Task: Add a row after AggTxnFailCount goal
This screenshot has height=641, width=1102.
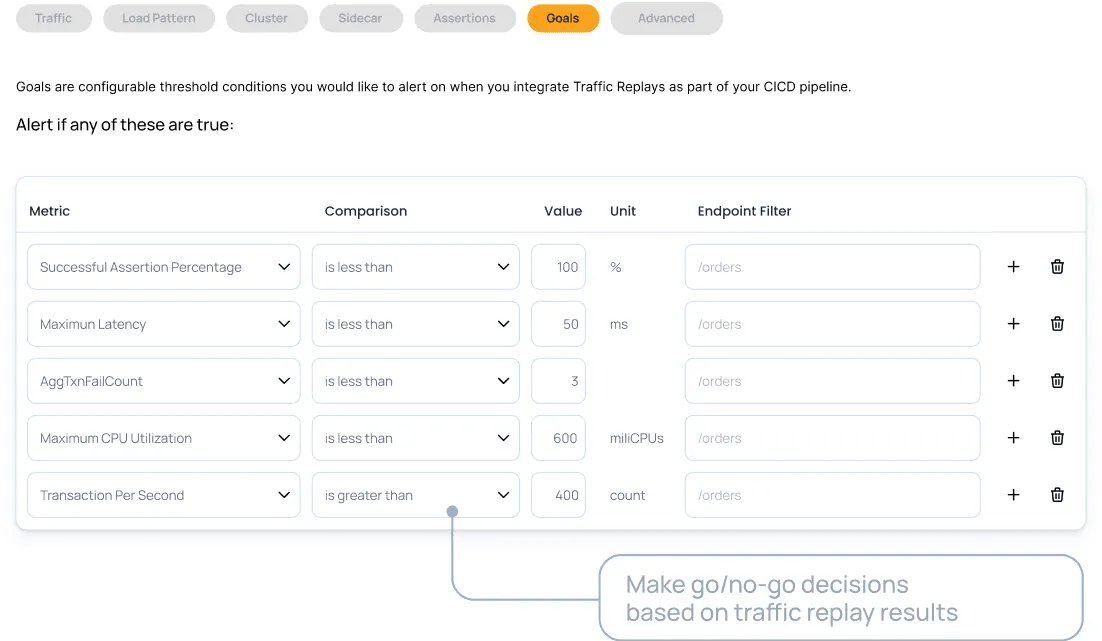Action: [1013, 381]
